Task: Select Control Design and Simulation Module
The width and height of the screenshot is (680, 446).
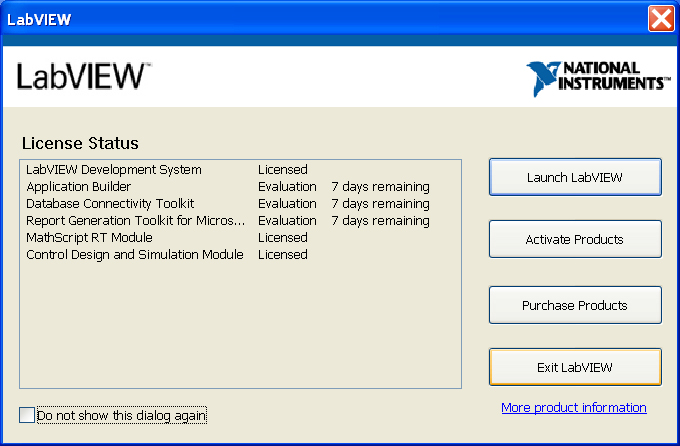Action: 135,255
